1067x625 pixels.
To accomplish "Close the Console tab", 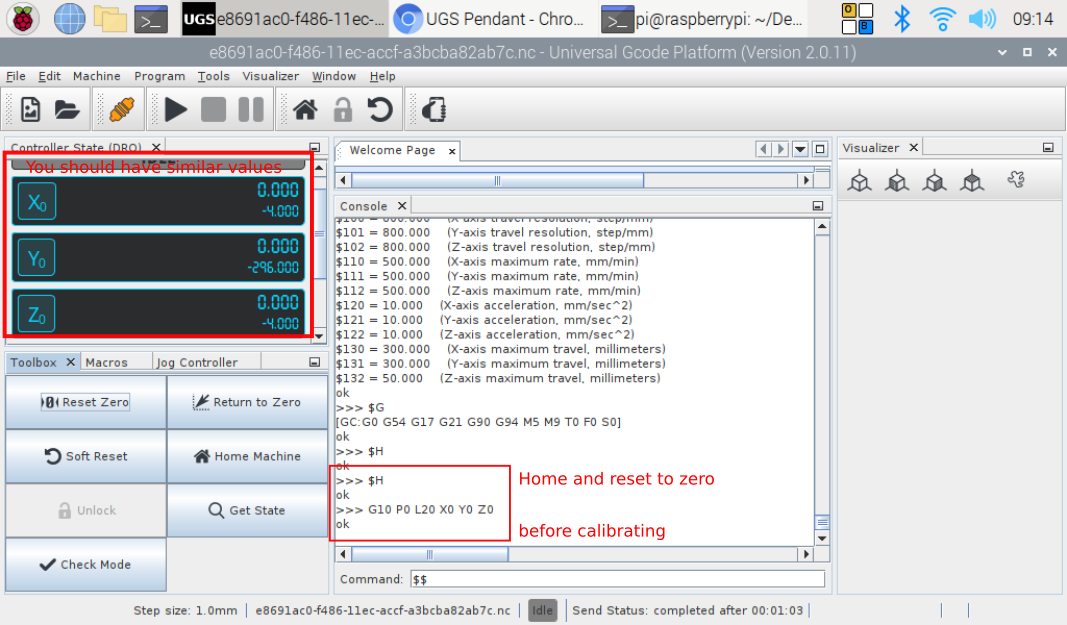I will coord(402,206).
